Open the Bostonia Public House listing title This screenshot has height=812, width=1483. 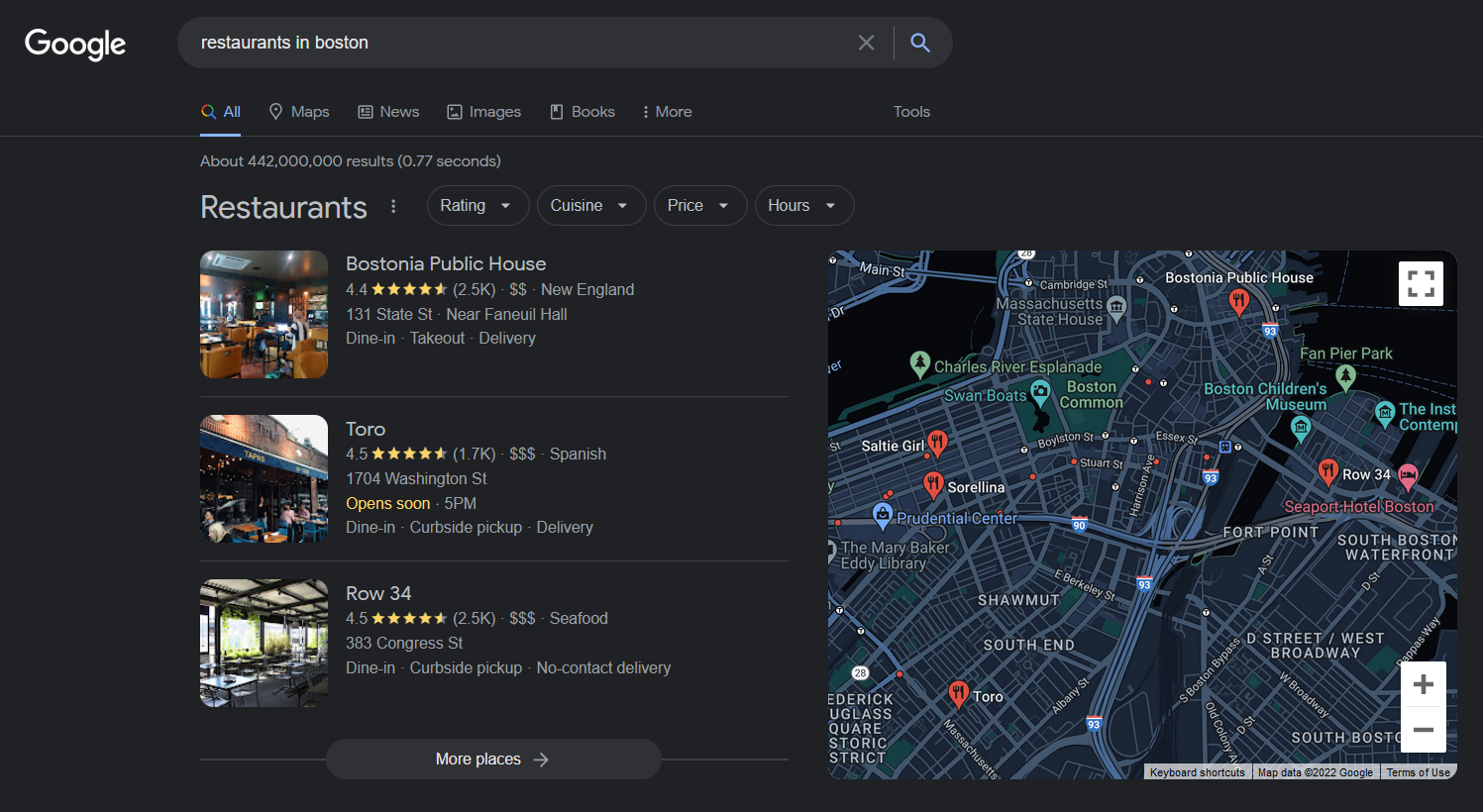pos(446,263)
